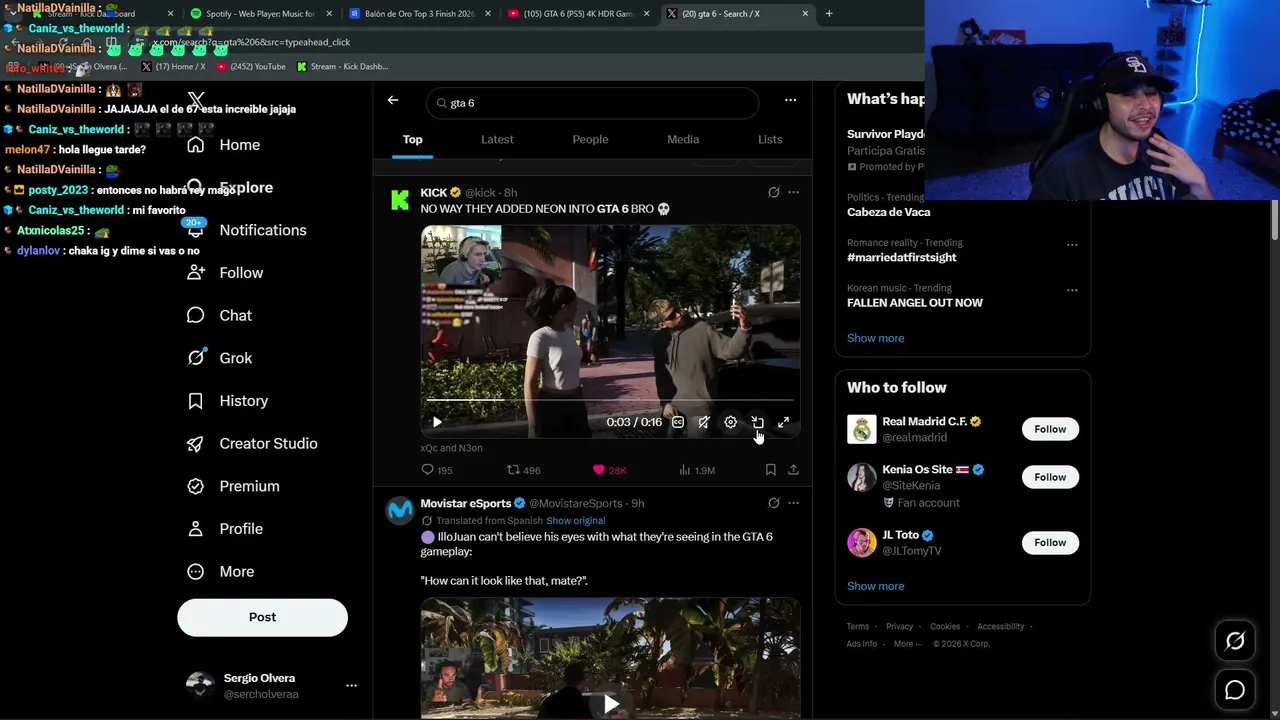Open the Notifications bell in sidebar
The image size is (1280, 720).
[196, 230]
